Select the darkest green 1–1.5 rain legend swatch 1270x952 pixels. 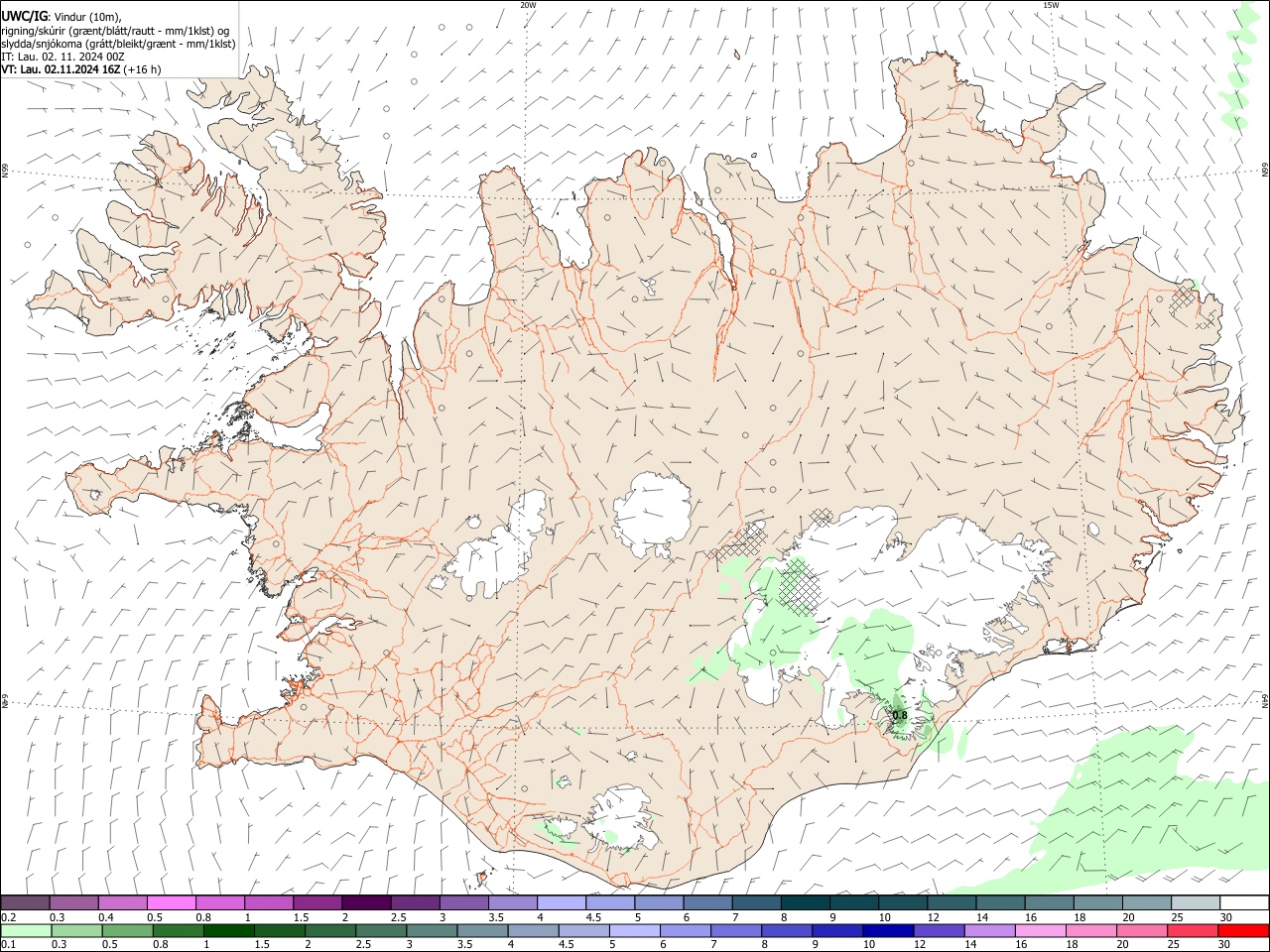coord(230,930)
